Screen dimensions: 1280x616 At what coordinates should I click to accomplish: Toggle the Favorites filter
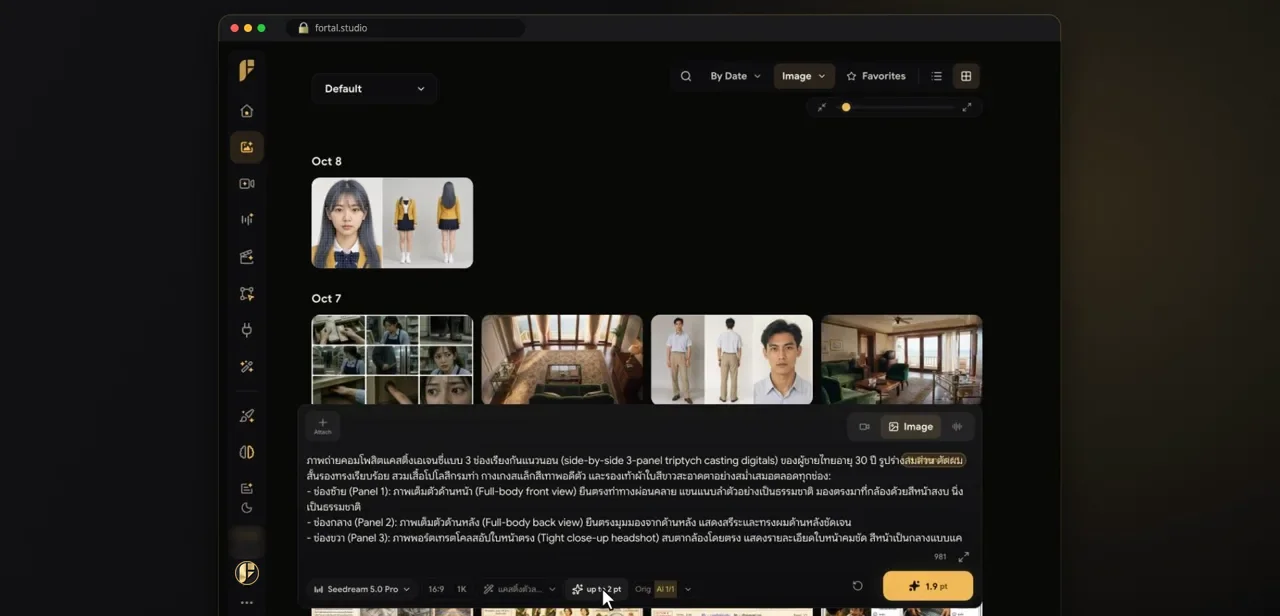point(876,76)
